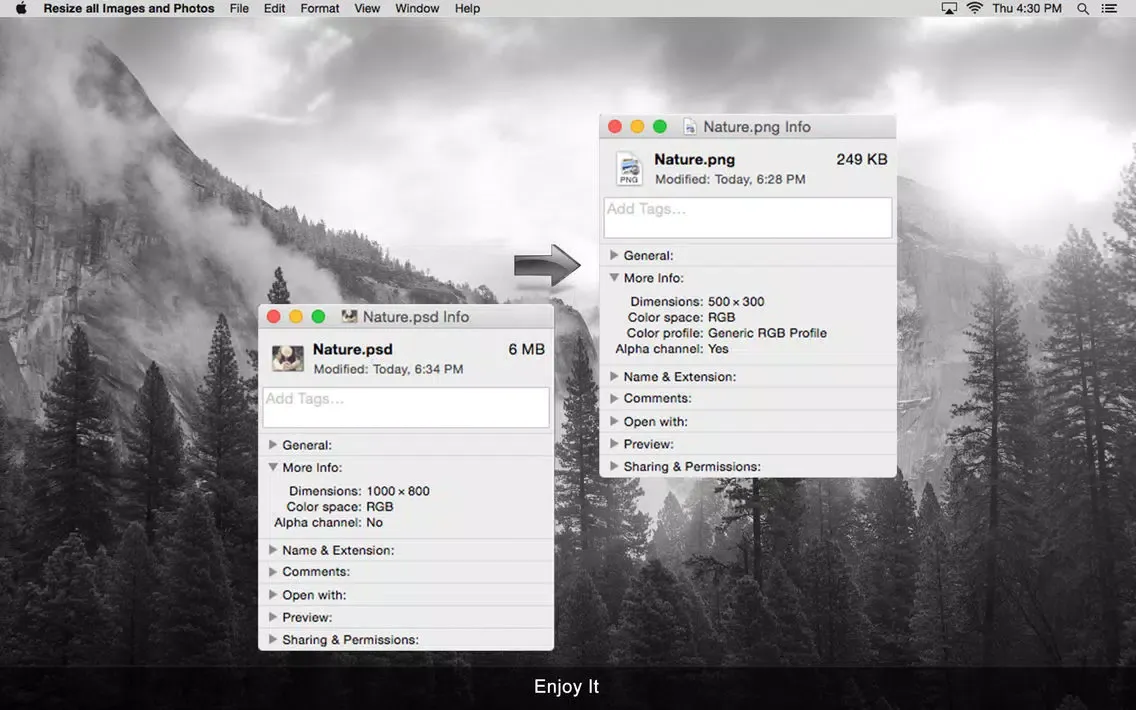Open the Apple menu
Screen dimensions: 1136x710
pyautogui.click(x=21, y=9)
